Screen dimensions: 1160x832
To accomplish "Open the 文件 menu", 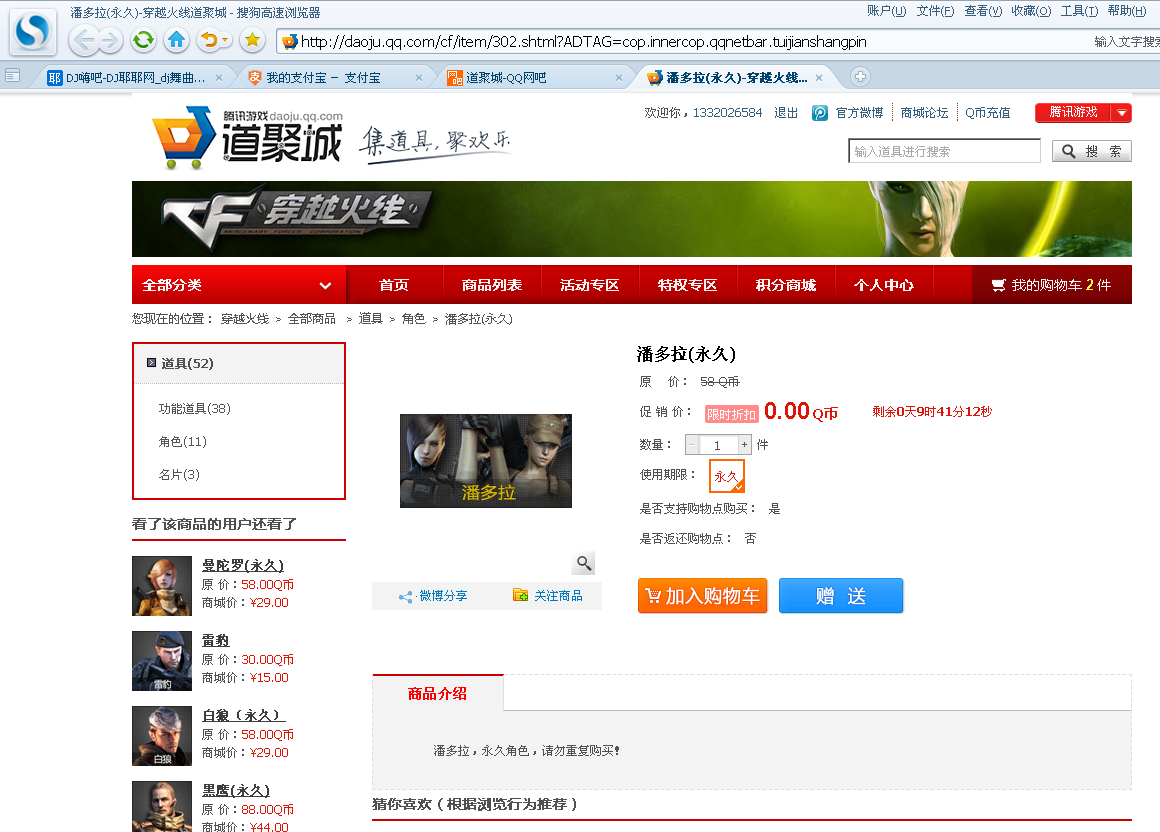I will (935, 11).
